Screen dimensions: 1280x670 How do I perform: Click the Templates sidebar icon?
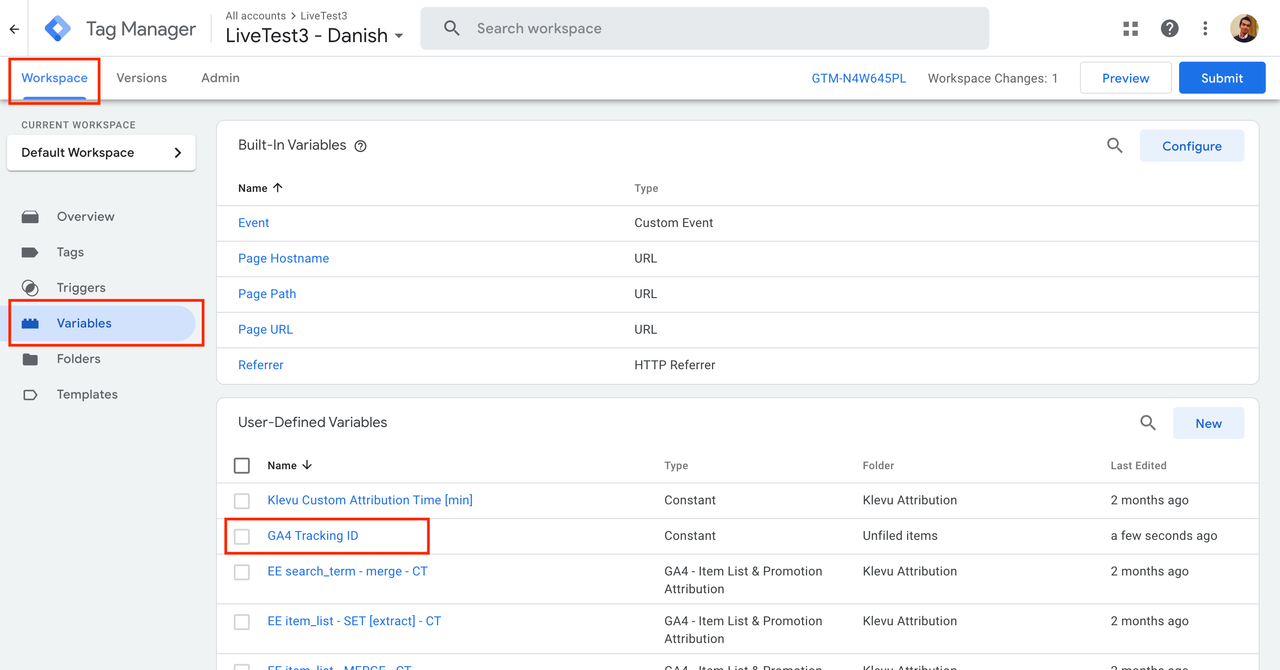(30, 395)
